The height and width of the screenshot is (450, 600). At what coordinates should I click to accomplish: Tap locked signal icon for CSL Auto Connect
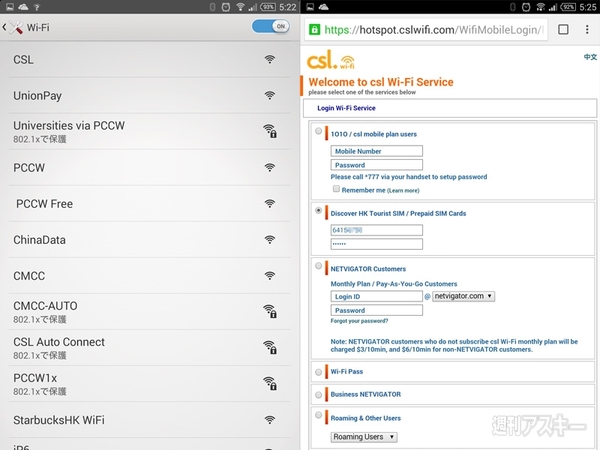pyautogui.click(x=270, y=347)
